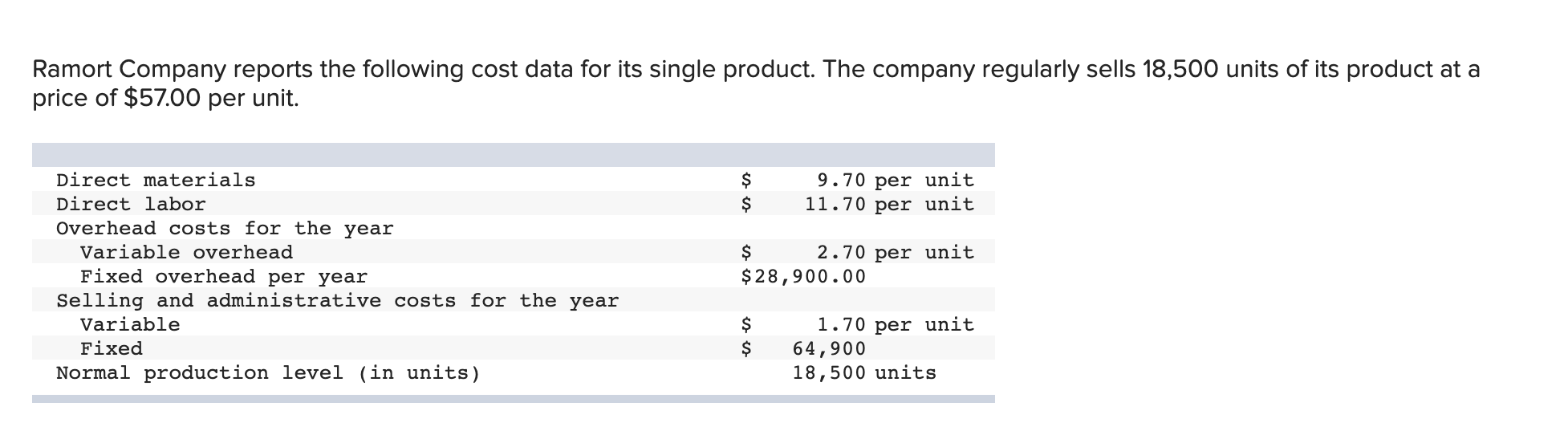Click the $28,900.00 fixed overhead amount

[x=803, y=276]
